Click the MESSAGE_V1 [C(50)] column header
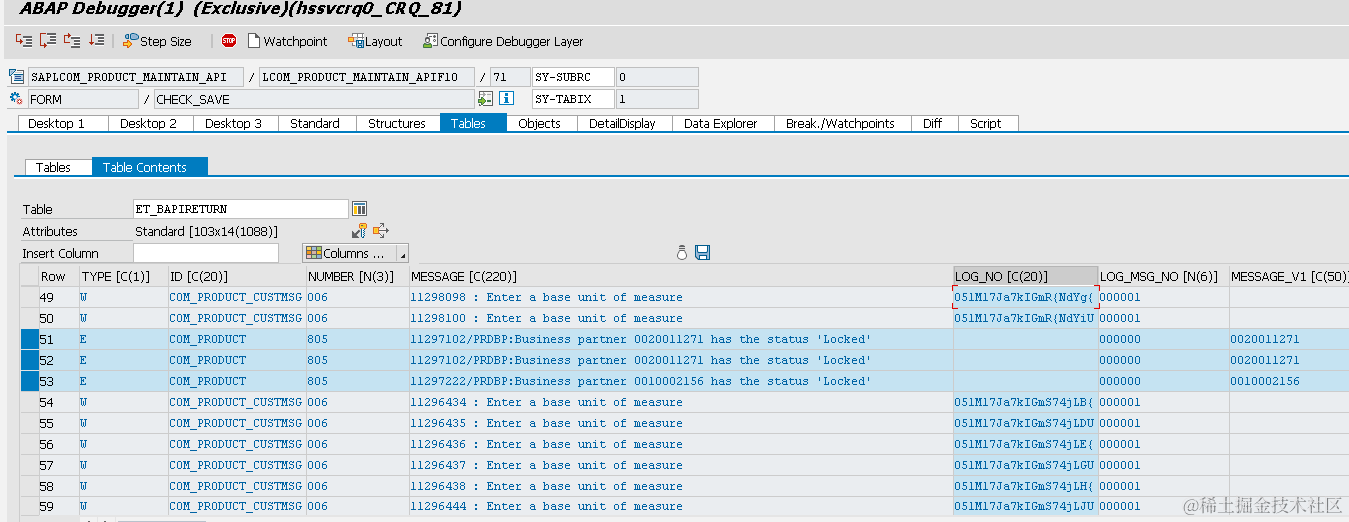This screenshot has width=1349, height=522. pyautogui.click(x=1288, y=276)
